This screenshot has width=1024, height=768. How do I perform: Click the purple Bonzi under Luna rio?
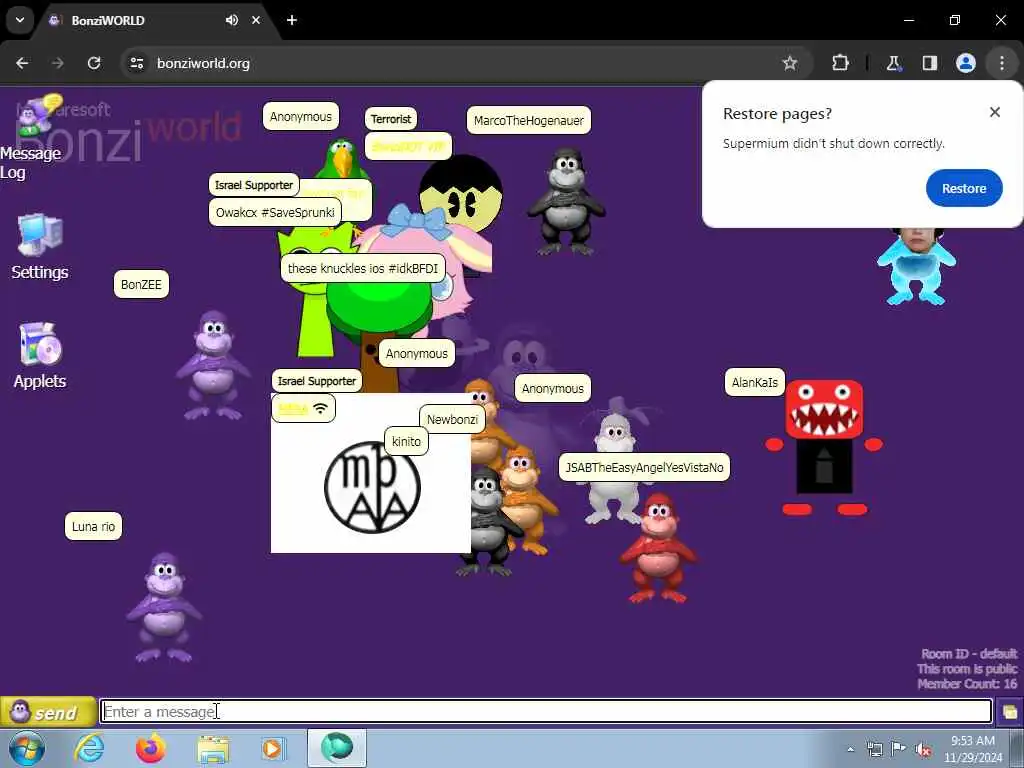click(x=164, y=607)
